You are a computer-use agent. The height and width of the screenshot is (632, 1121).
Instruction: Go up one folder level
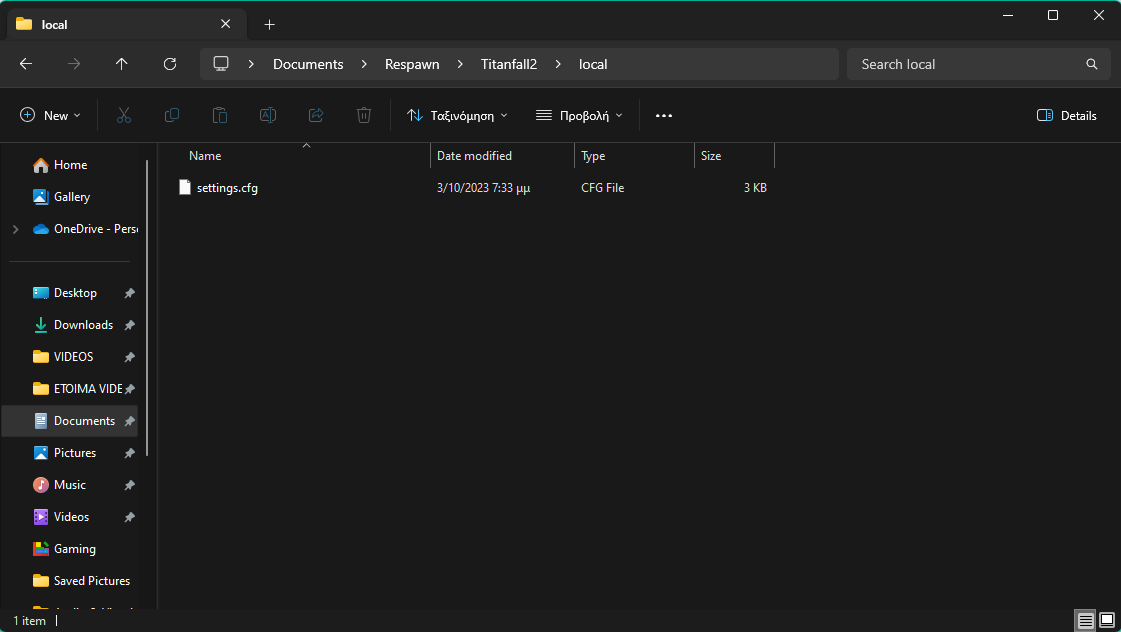[122, 64]
